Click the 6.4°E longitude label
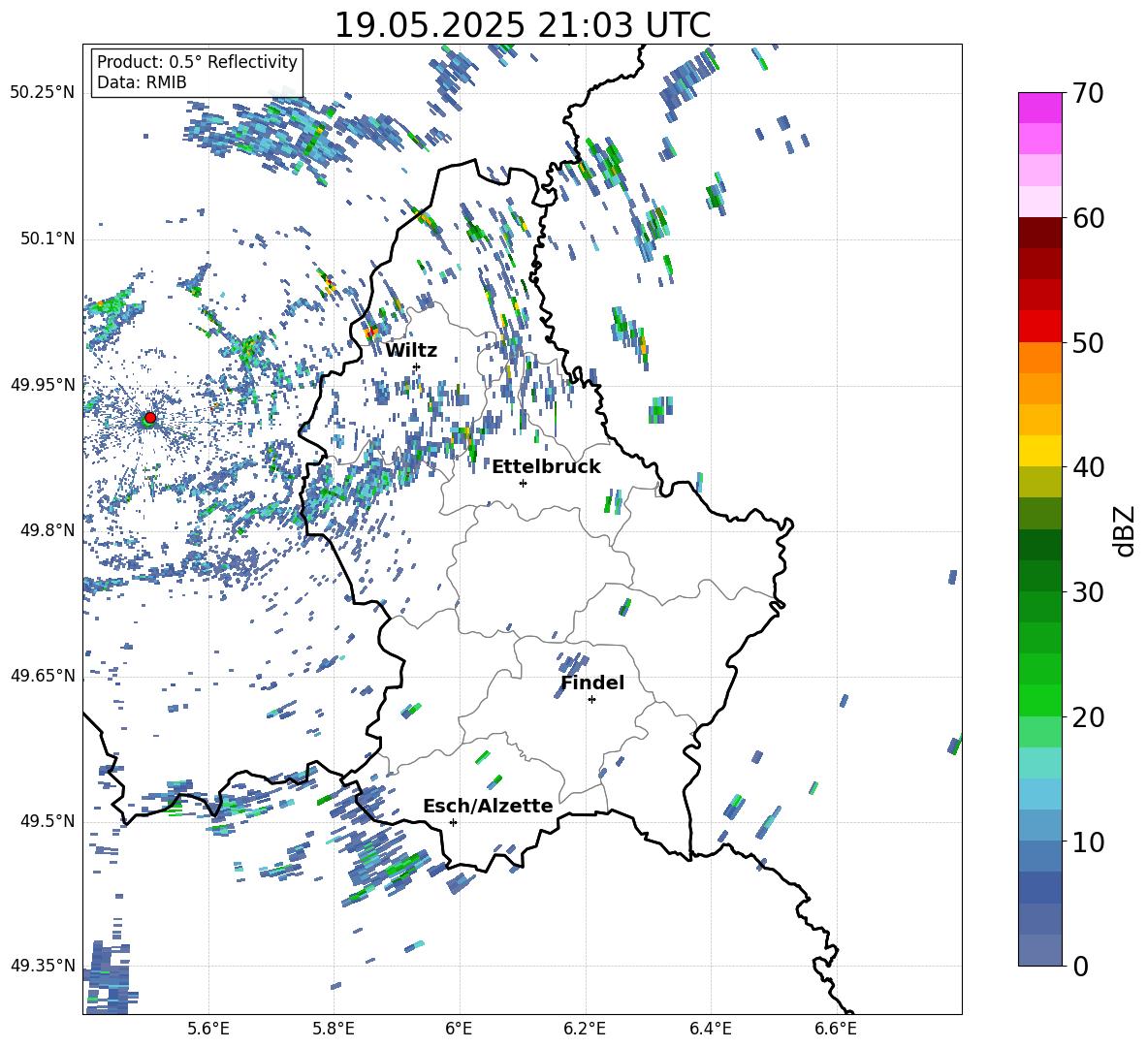 click(711, 1029)
